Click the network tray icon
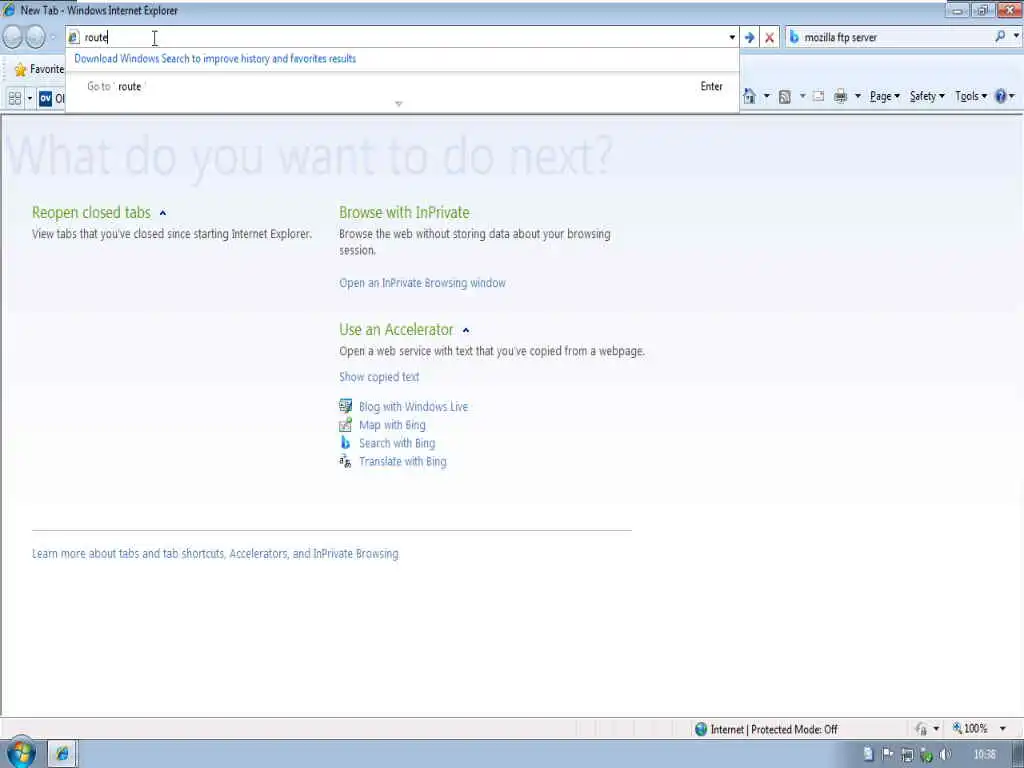This screenshot has width=1024, height=768. [x=907, y=755]
